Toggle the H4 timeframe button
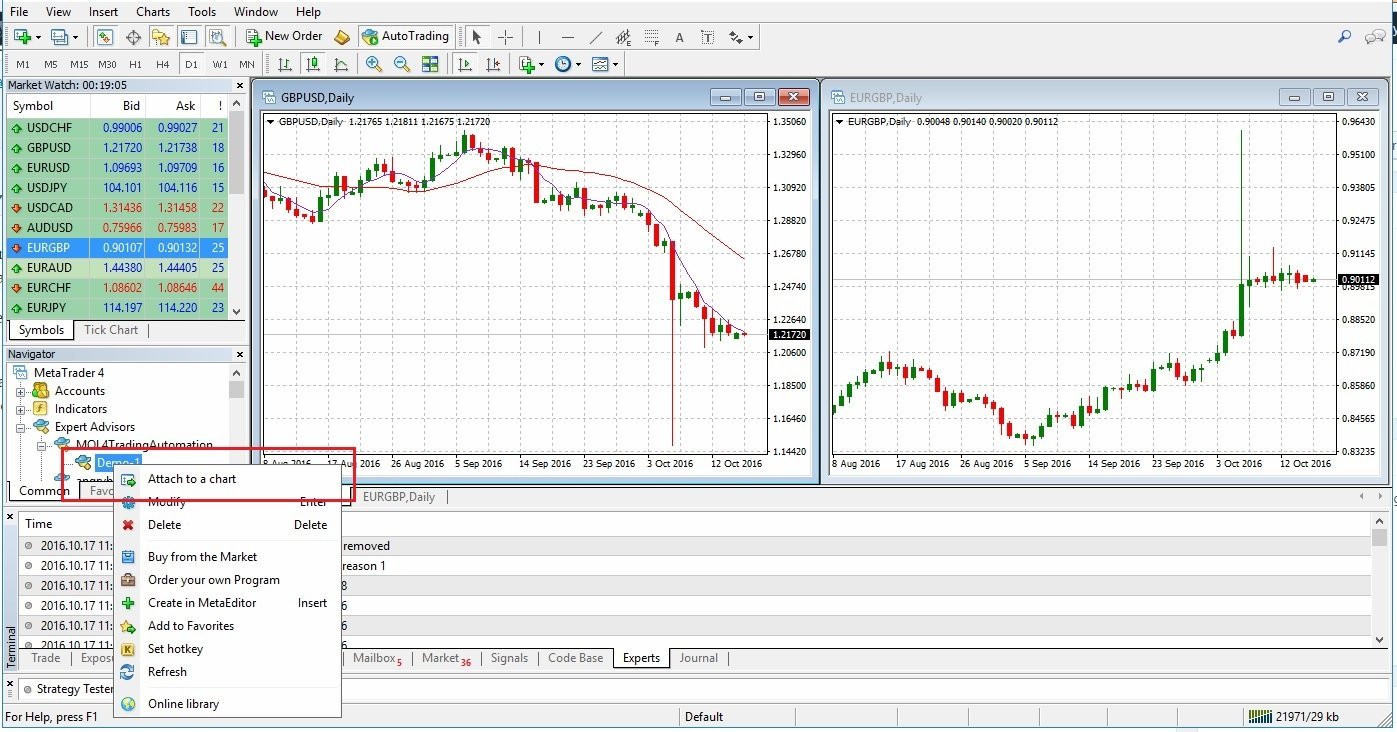The image size is (1397, 732). click(163, 64)
